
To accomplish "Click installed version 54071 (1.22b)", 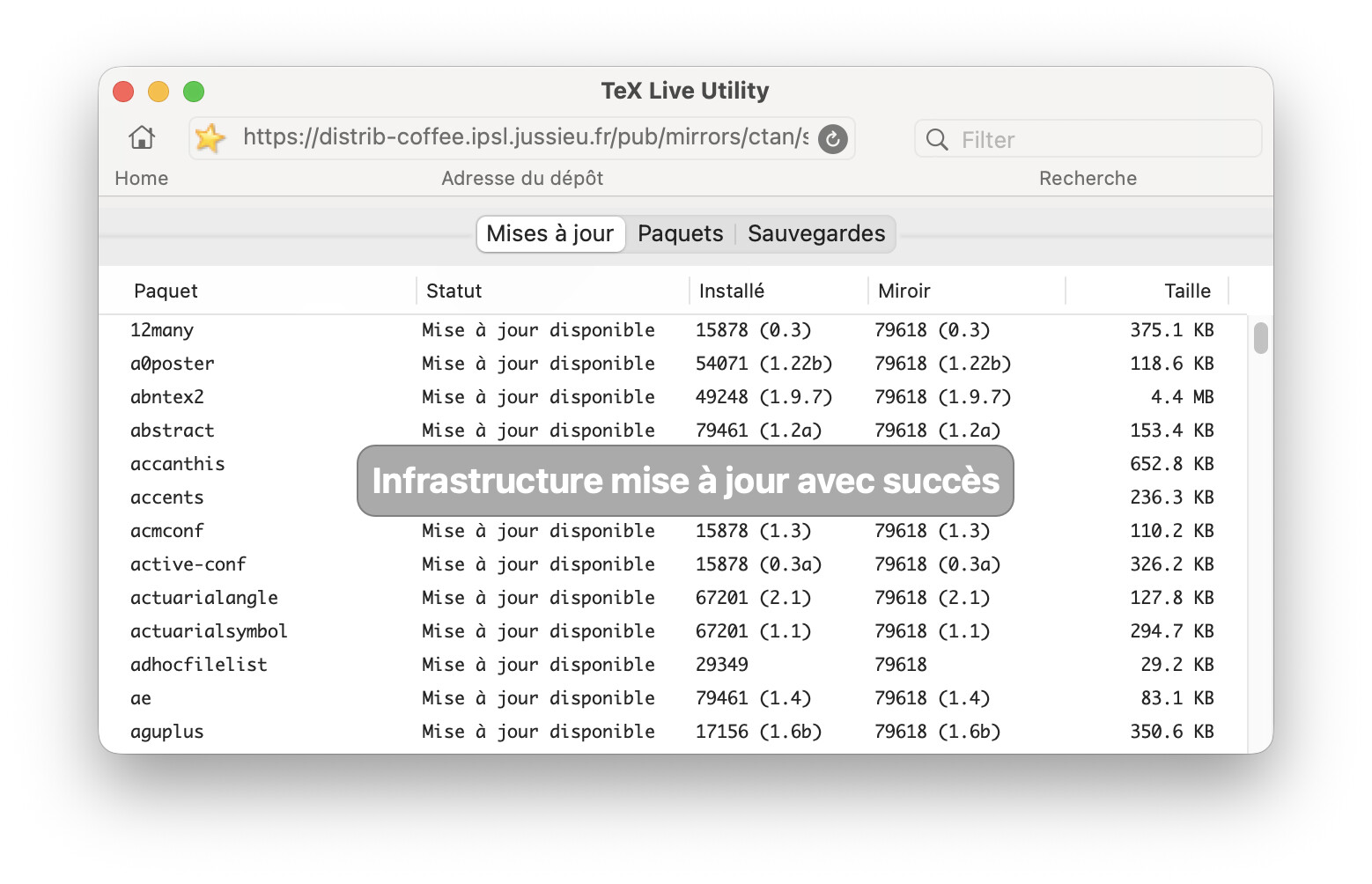I will [x=763, y=364].
